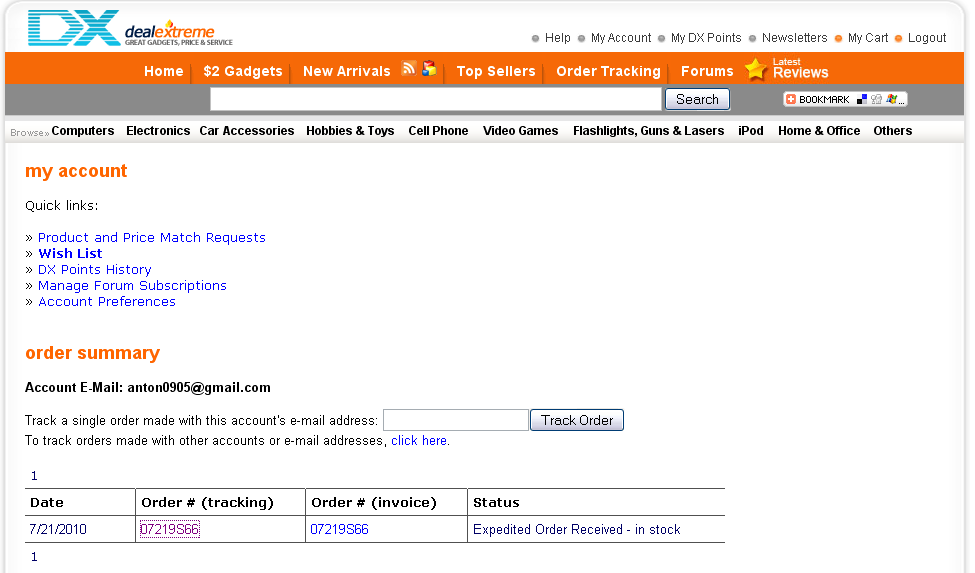Share via the Windows Live bookmark icon

[x=892, y=99]
